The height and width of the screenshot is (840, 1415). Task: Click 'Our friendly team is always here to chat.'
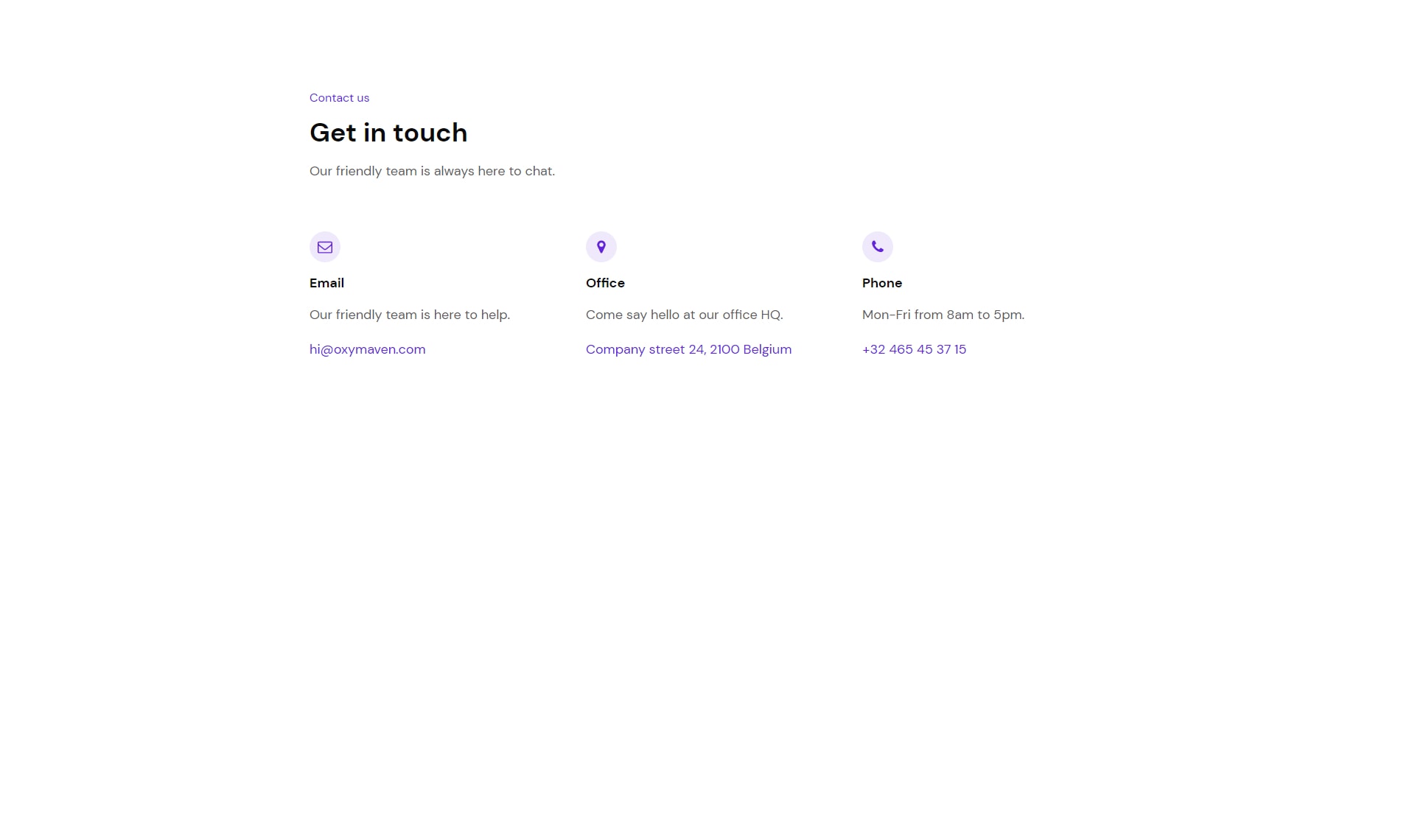pyautogui.click(x=433, y=171)
